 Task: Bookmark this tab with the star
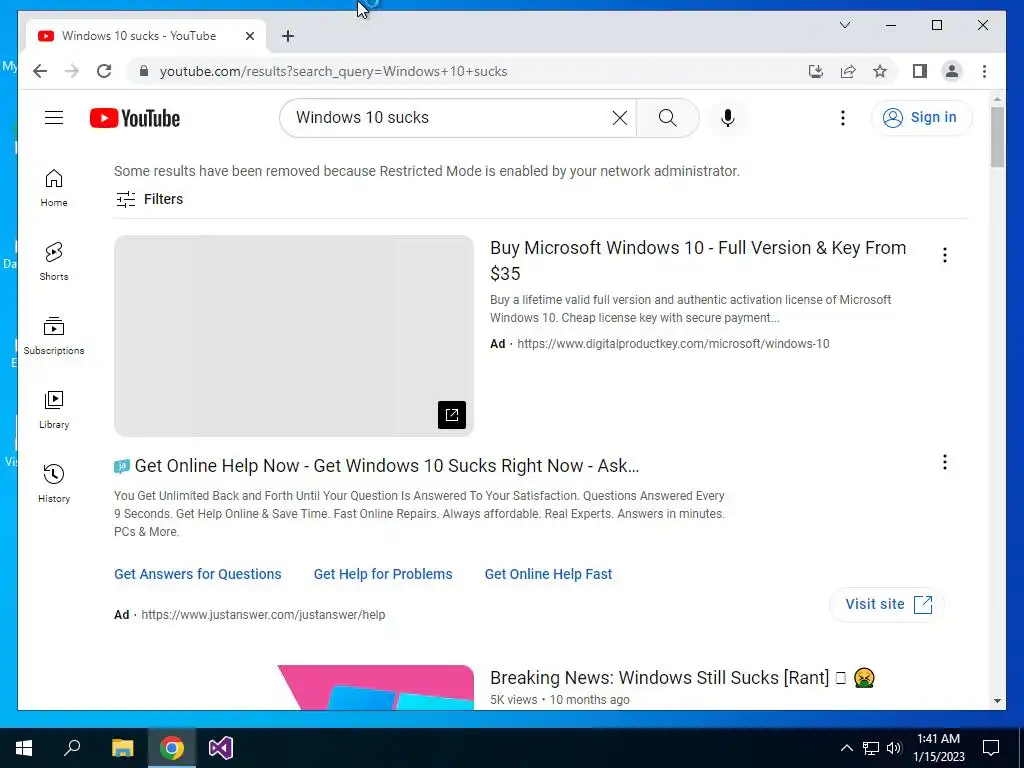click(880, 71)
